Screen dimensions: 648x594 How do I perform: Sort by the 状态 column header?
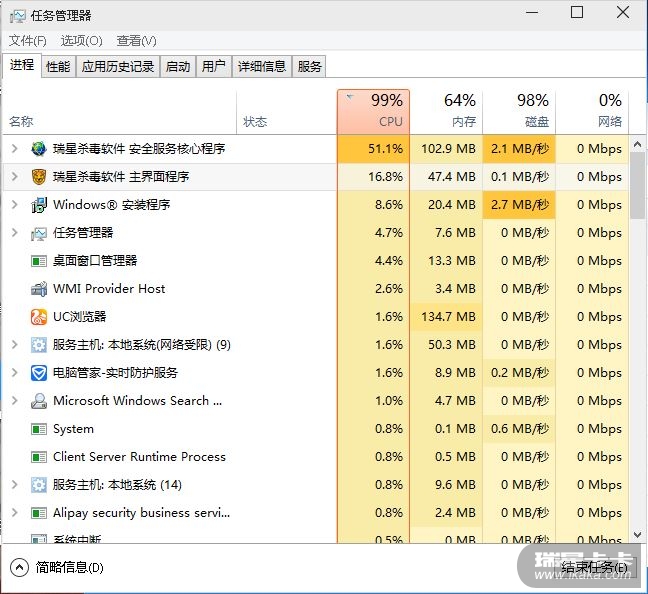pyautogui.click(x=287, y=112)
